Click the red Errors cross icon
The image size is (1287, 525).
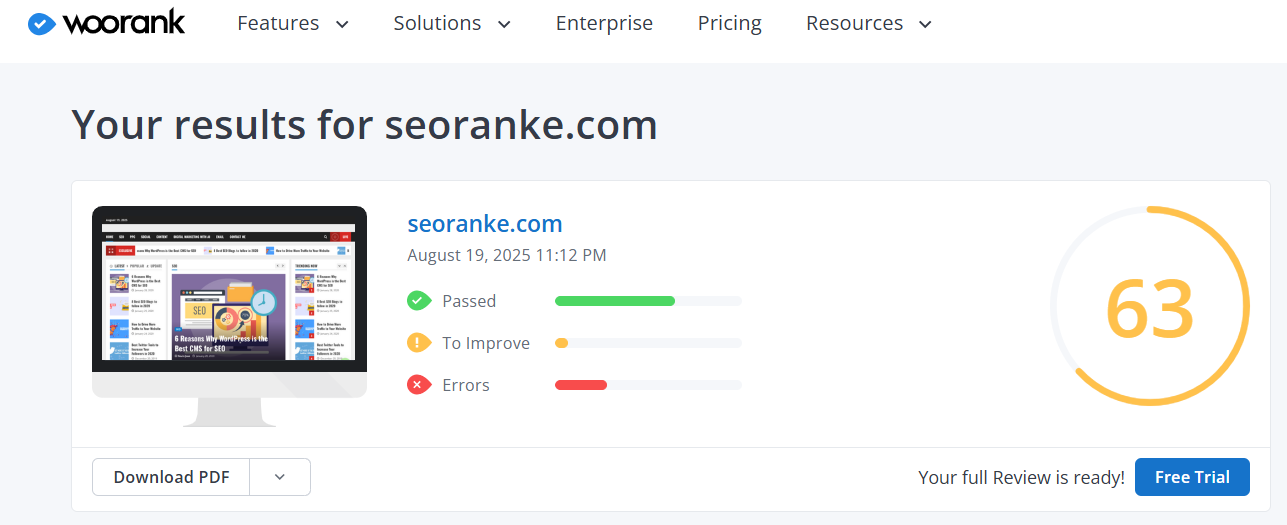point(419,385)
